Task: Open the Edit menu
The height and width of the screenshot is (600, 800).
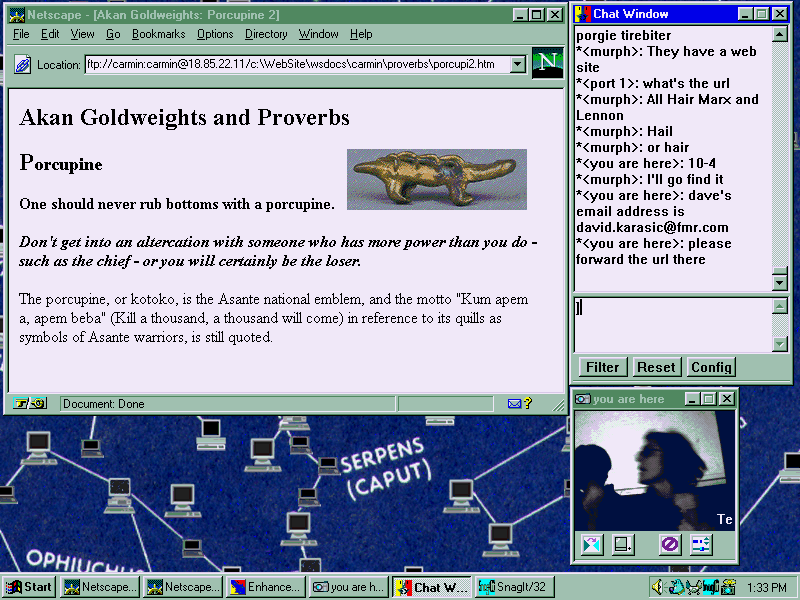Action: point(50,34)
